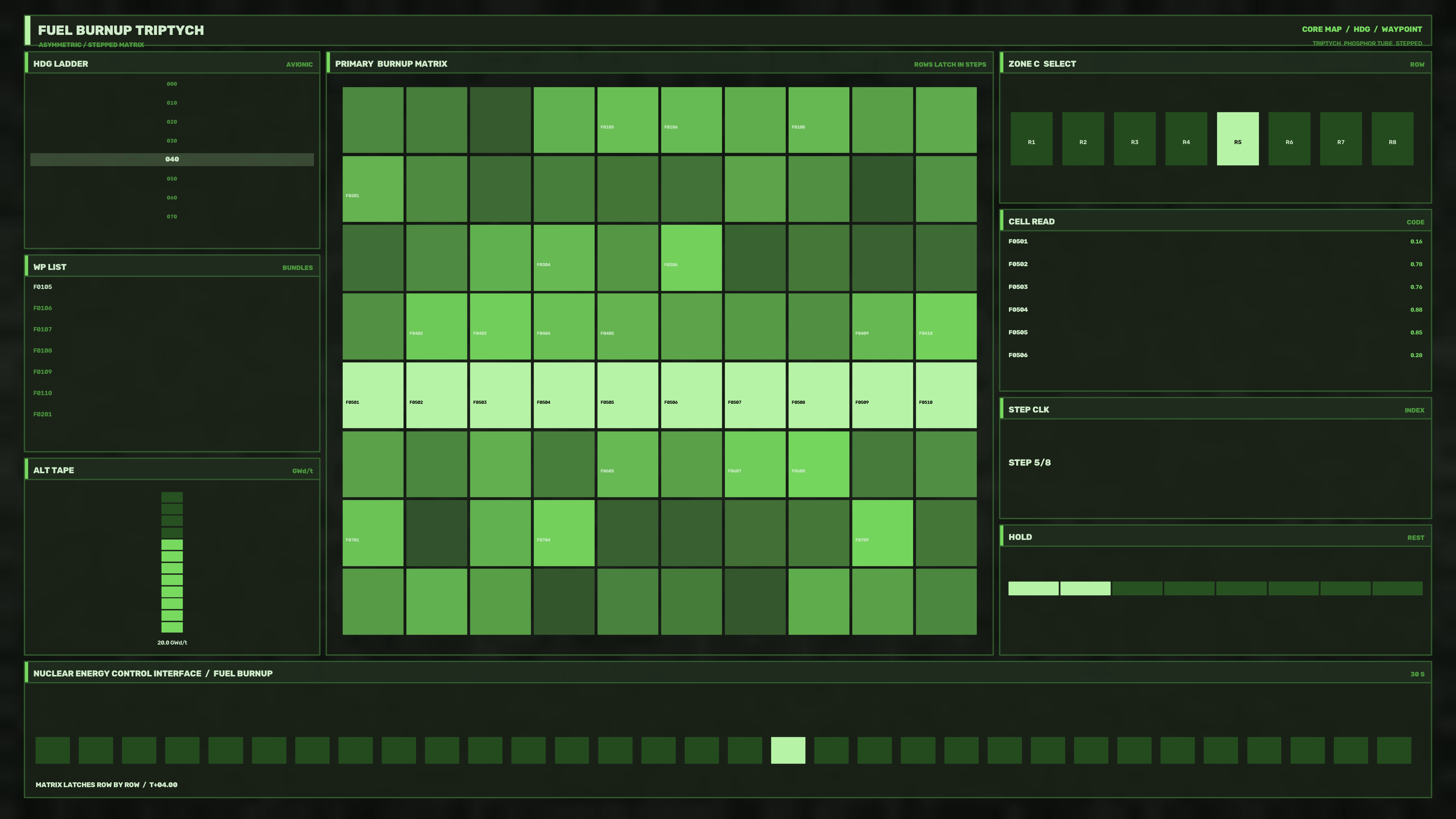
Task: Select matrix cell F0306
Action: pyautogui.click(x=691, y=258)
